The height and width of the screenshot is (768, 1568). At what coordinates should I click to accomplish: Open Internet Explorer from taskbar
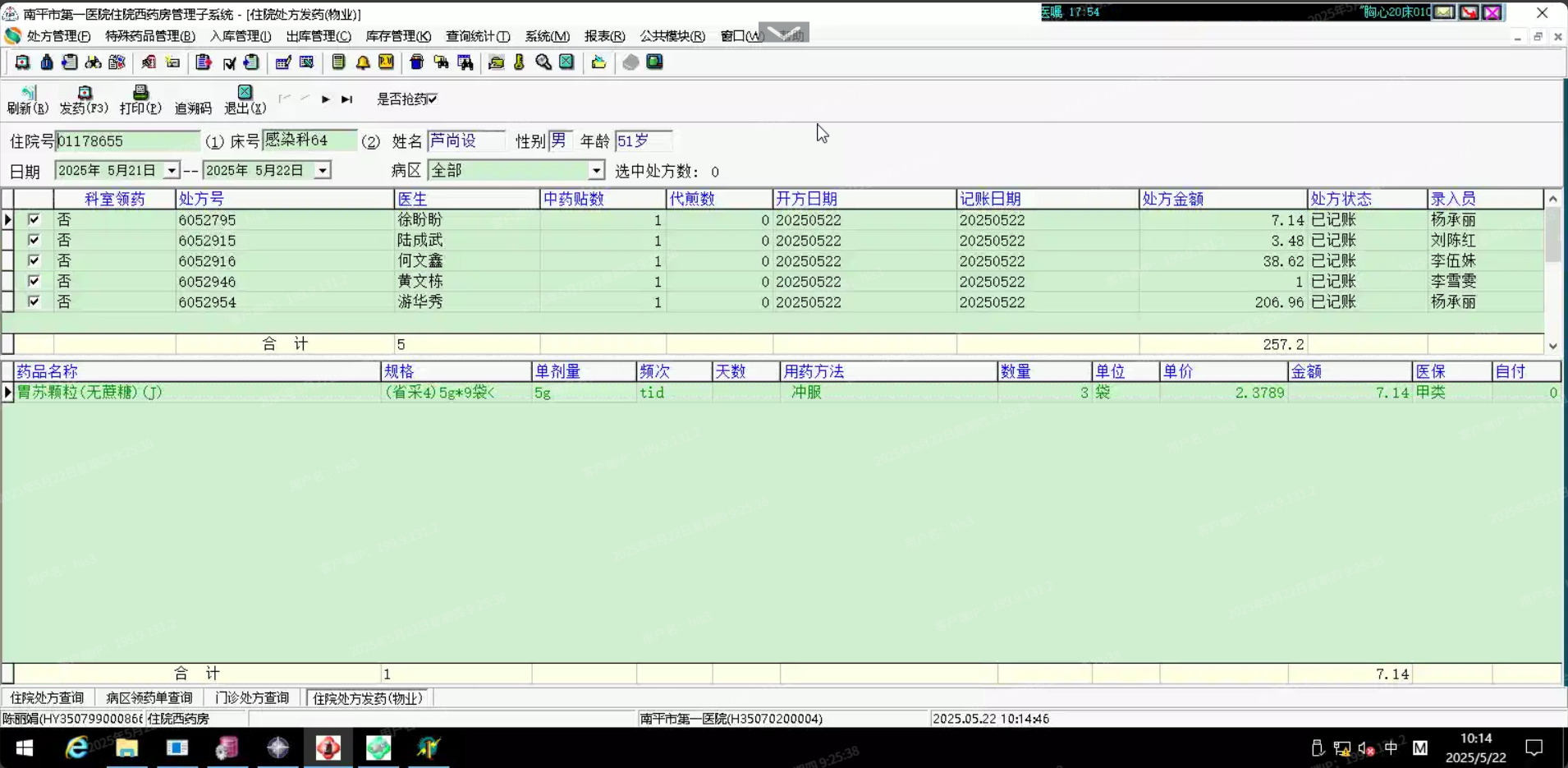click(x=76, y=747)
